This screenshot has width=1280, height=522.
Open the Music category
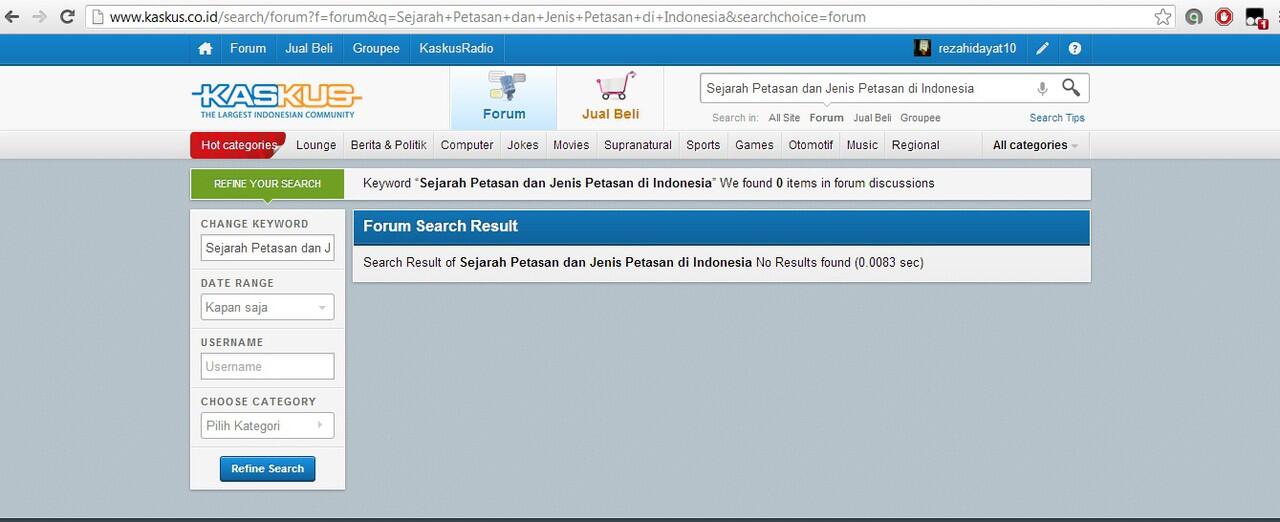tap(862, 145)
